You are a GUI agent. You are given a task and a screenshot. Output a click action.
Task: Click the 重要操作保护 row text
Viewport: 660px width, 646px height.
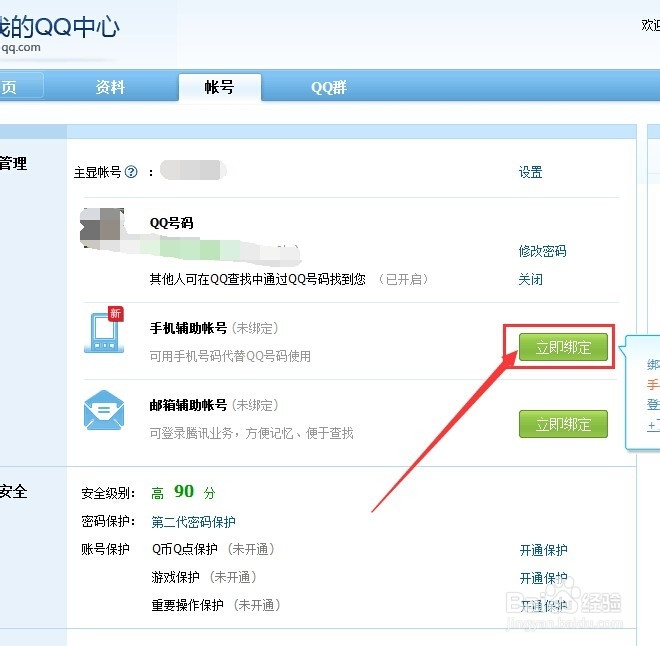(187, 605)
